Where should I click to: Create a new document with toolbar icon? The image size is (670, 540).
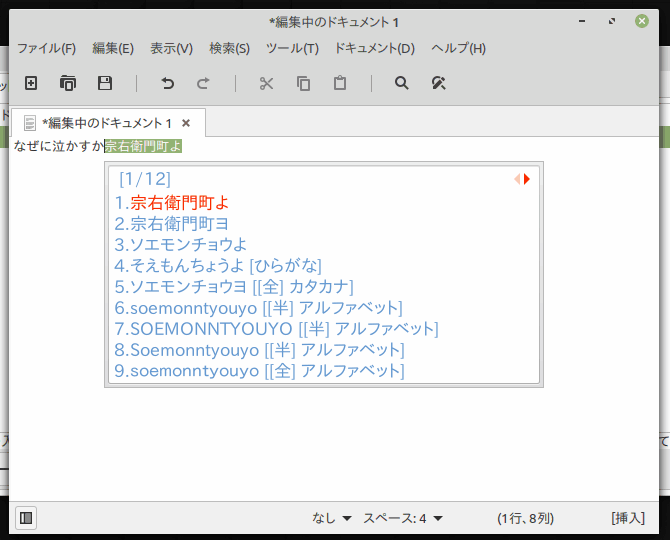[x=31, y=83]
